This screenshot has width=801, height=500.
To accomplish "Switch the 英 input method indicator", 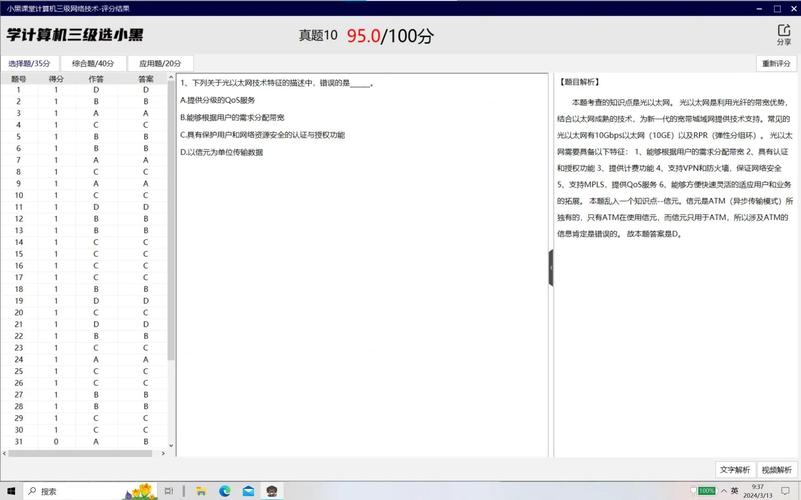I will (735, 491).
